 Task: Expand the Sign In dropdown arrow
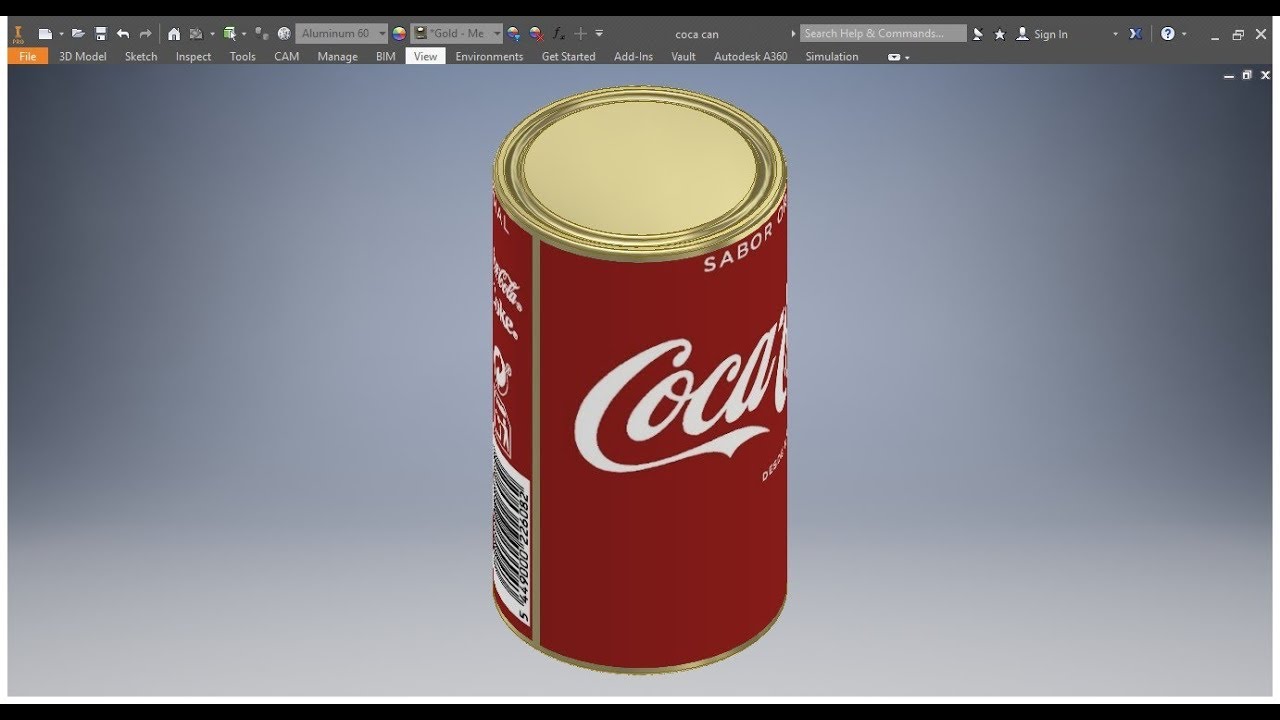[1116, 34]
